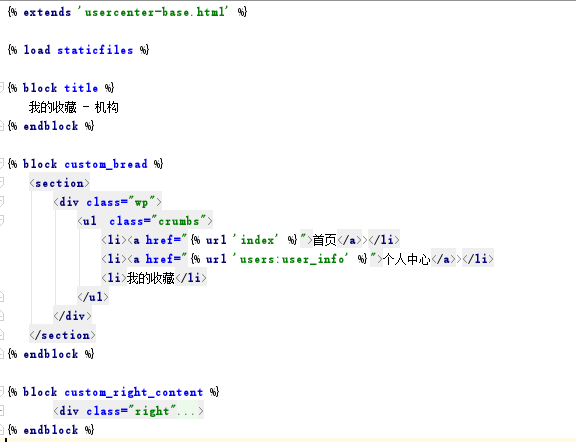The width and height of the screenshot is (576, 442).
Task: Click '我的收藏' inside the li element
Action: pos(151,278)
